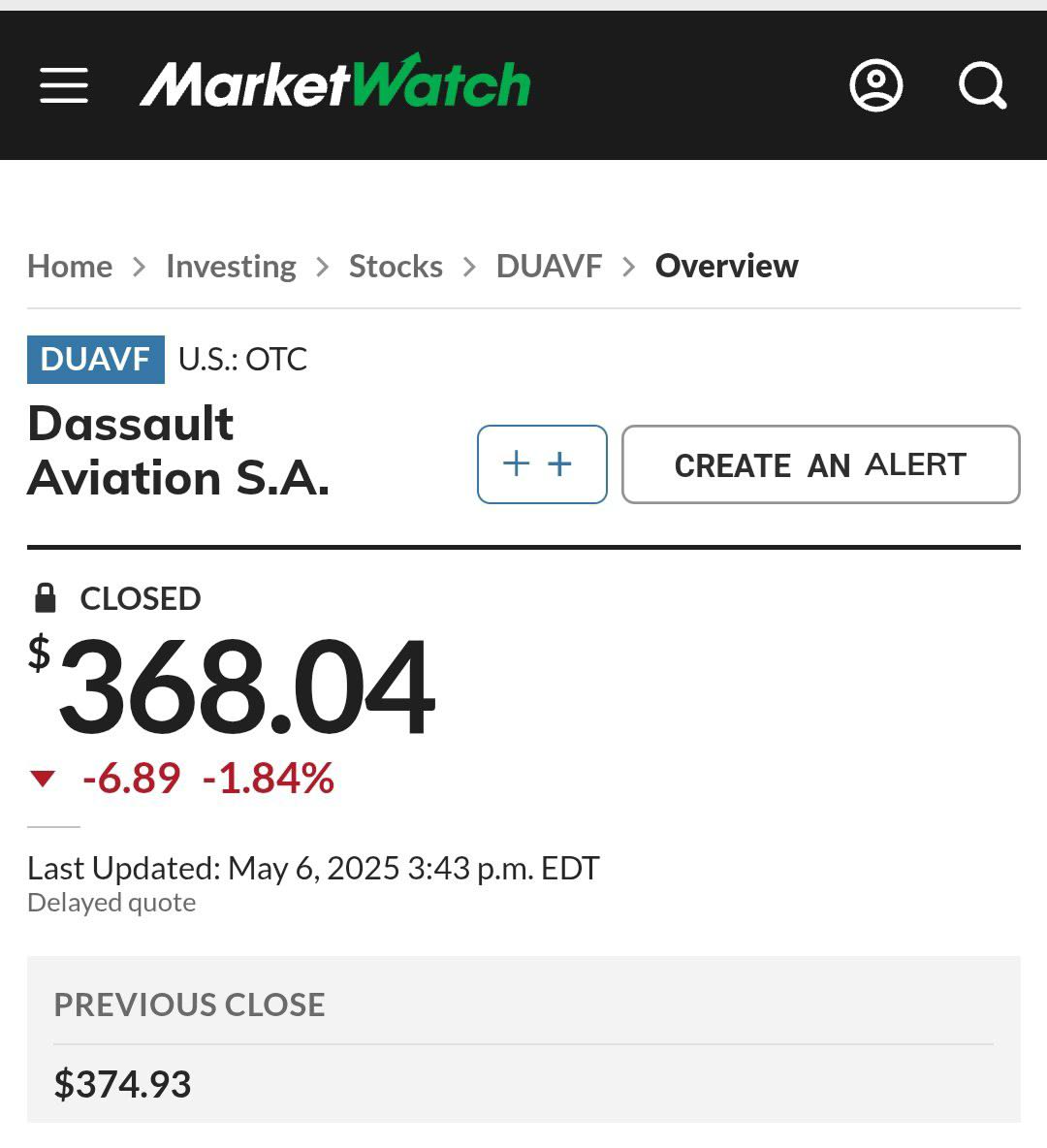Click the red down-triangle change indicator

43,778
